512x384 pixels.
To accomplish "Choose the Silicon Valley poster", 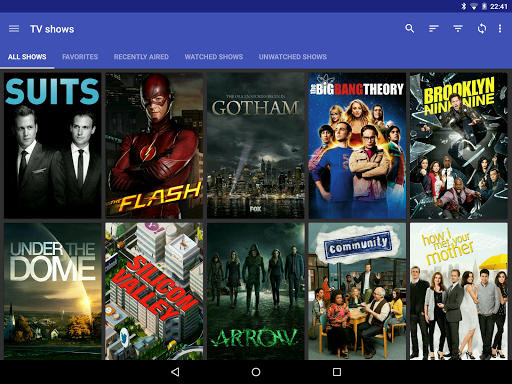I will pyautogui.click(x=154, y=291).
